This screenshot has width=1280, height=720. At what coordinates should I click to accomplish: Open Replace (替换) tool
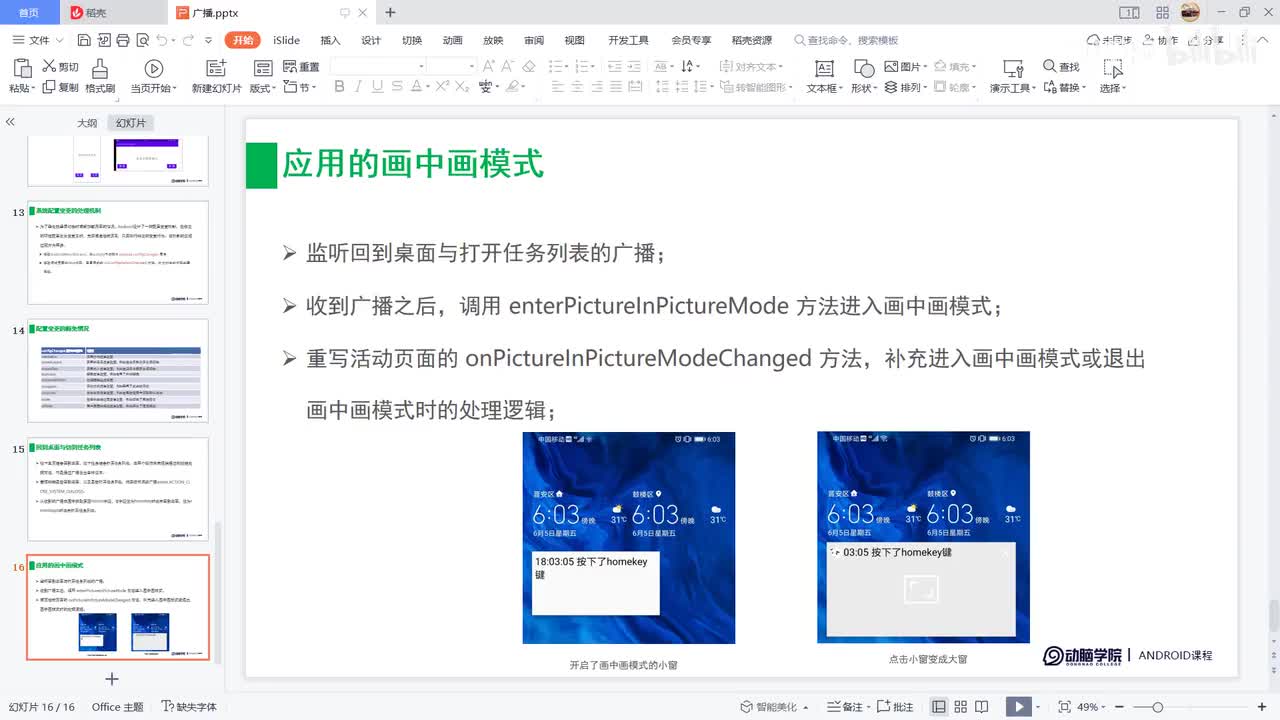pyautogui.click(x=1064, y=88)
